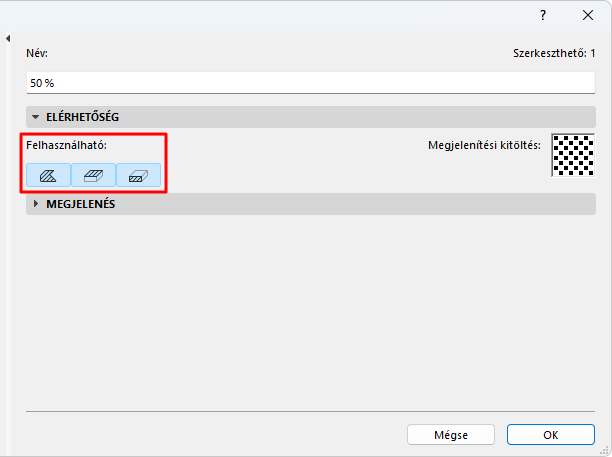This screenshot has width=612, height=457.
Task: Expand the MEGJELENÉS section triangle
Action: coord(36,204)
